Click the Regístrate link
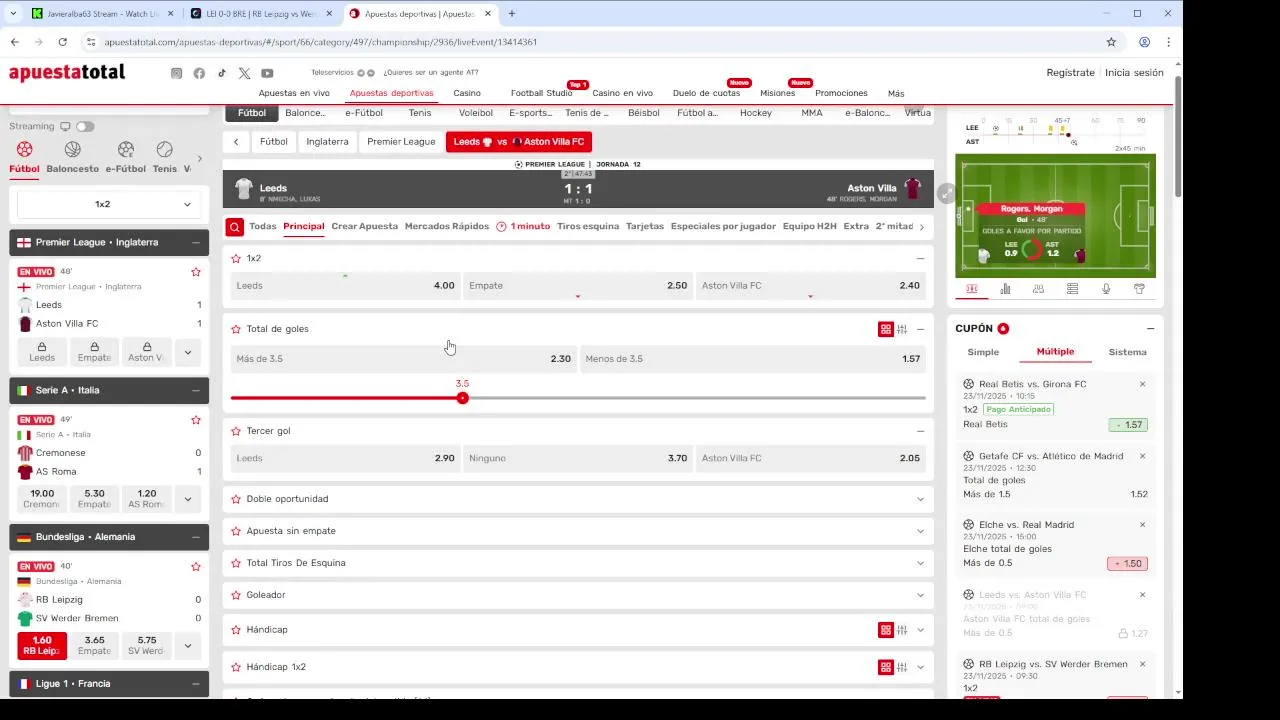Screen dimensions: 1280x720 1070,72
